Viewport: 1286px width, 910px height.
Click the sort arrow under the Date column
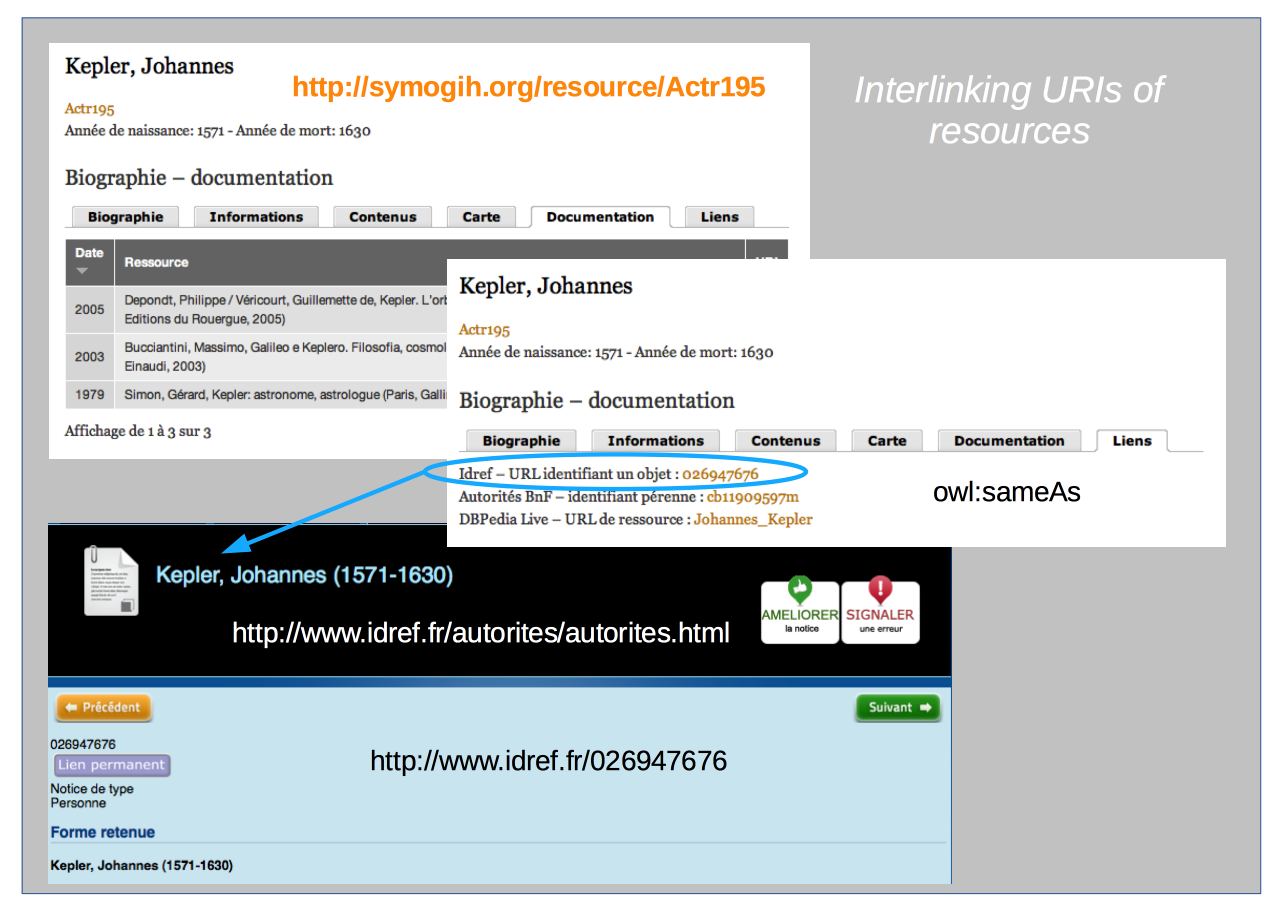(82, 271)
